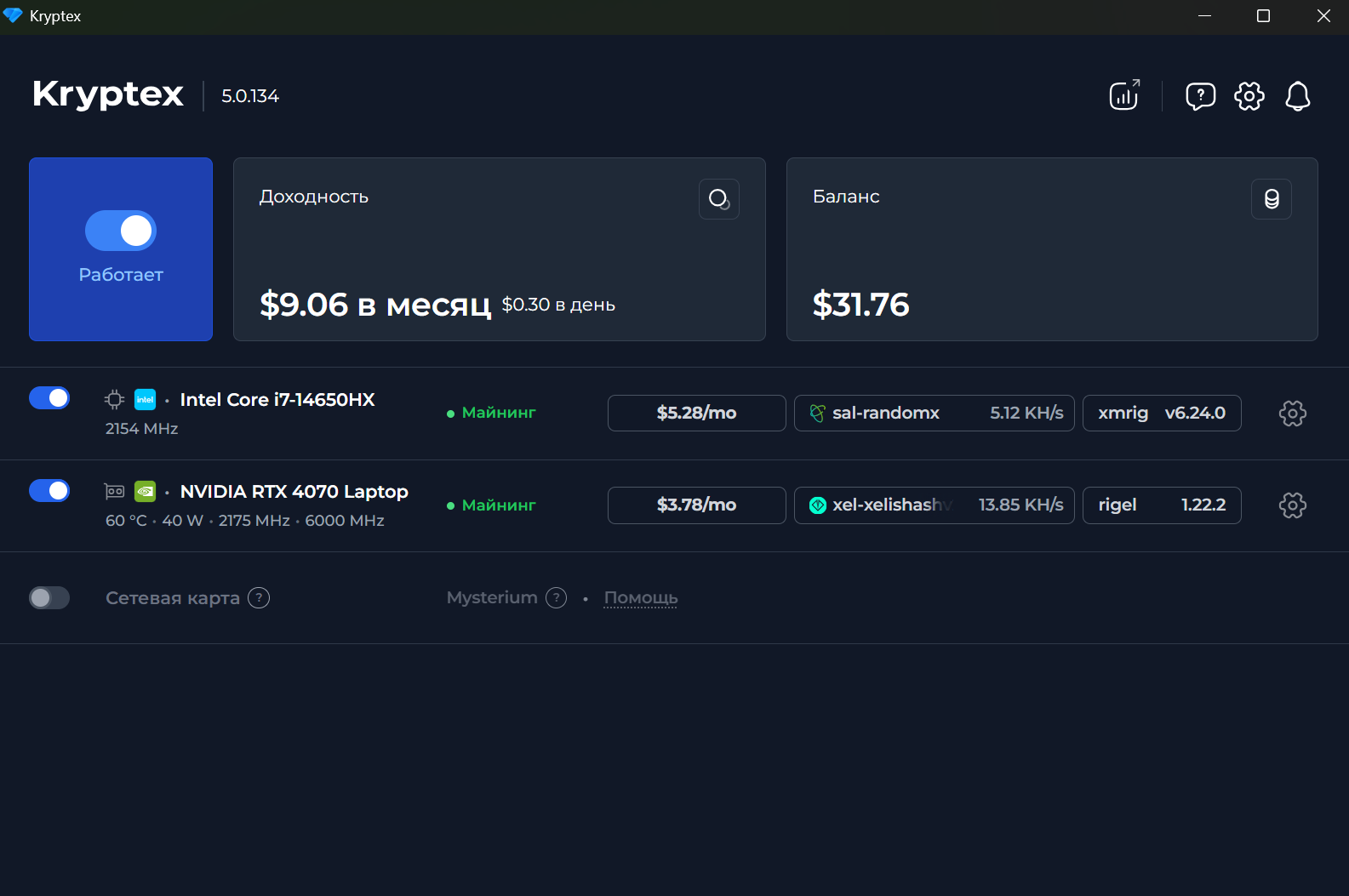This screenshot has width=1349, height=896.
Task: Click the Intel Core i7-14650HX name
Action: (277, 400)
